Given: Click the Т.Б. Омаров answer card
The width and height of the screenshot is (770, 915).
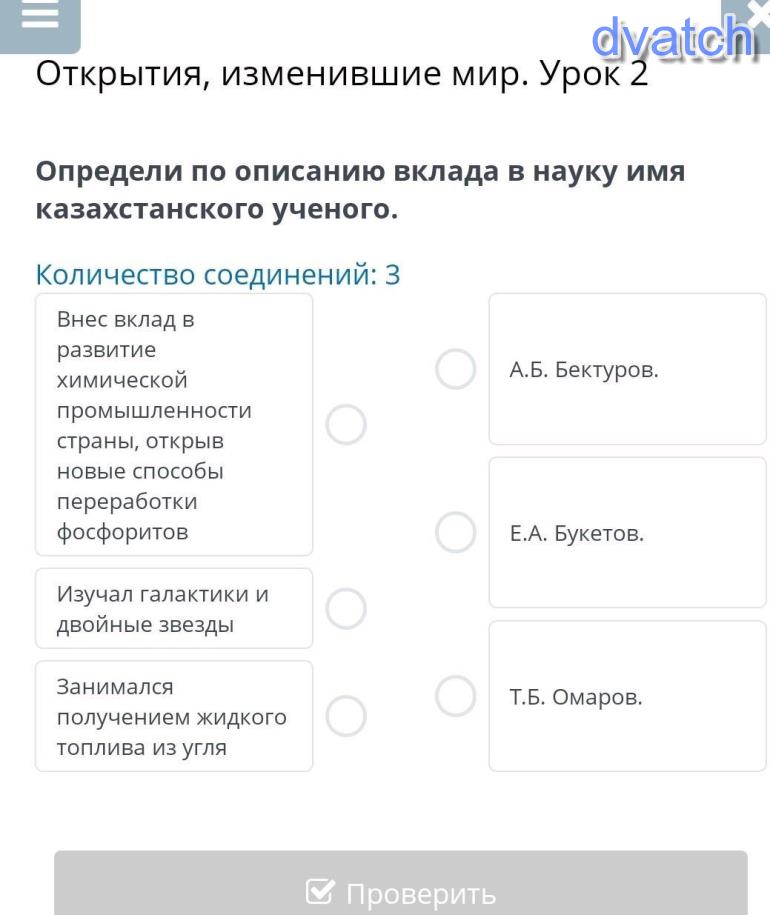Looking at the screenshot, I should pos(627,696).
